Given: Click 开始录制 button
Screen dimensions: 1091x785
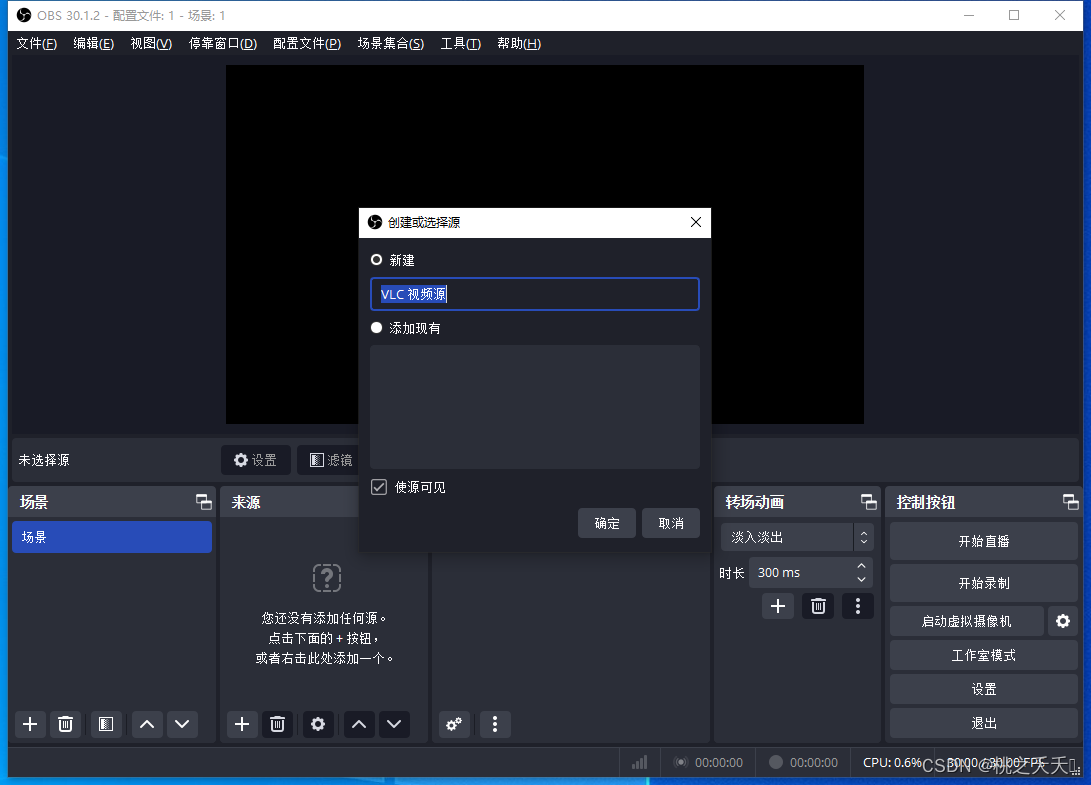Looking at the screenshot, I should (984, 583).
